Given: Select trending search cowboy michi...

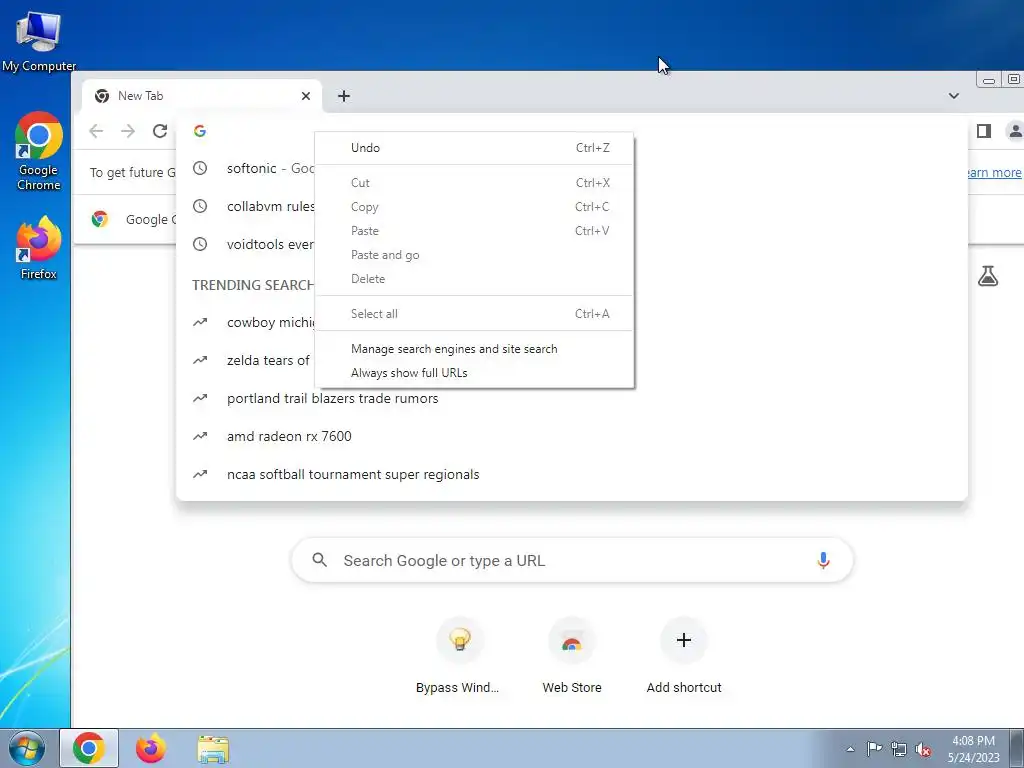Looking at the screenshot, I should tap(246, 322).
